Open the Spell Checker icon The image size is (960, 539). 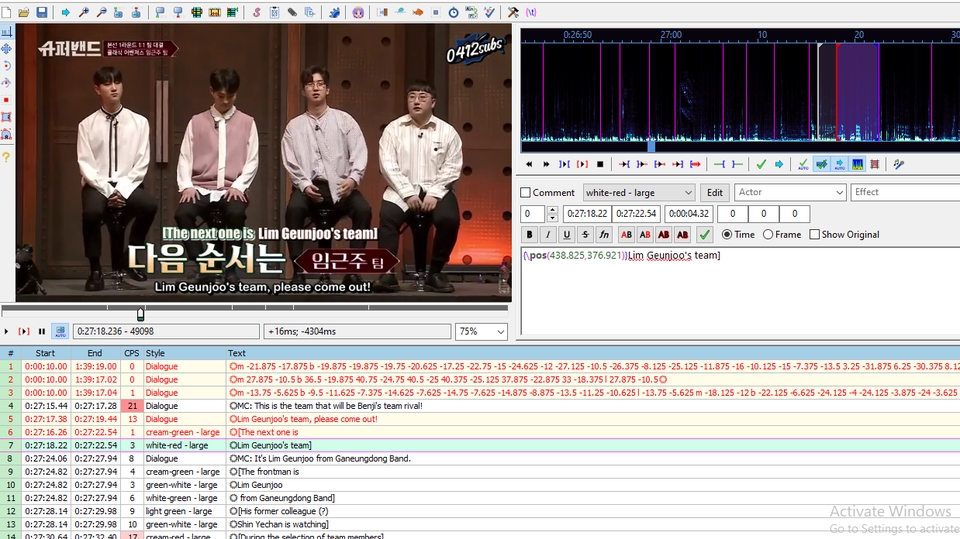pos(490,12)
